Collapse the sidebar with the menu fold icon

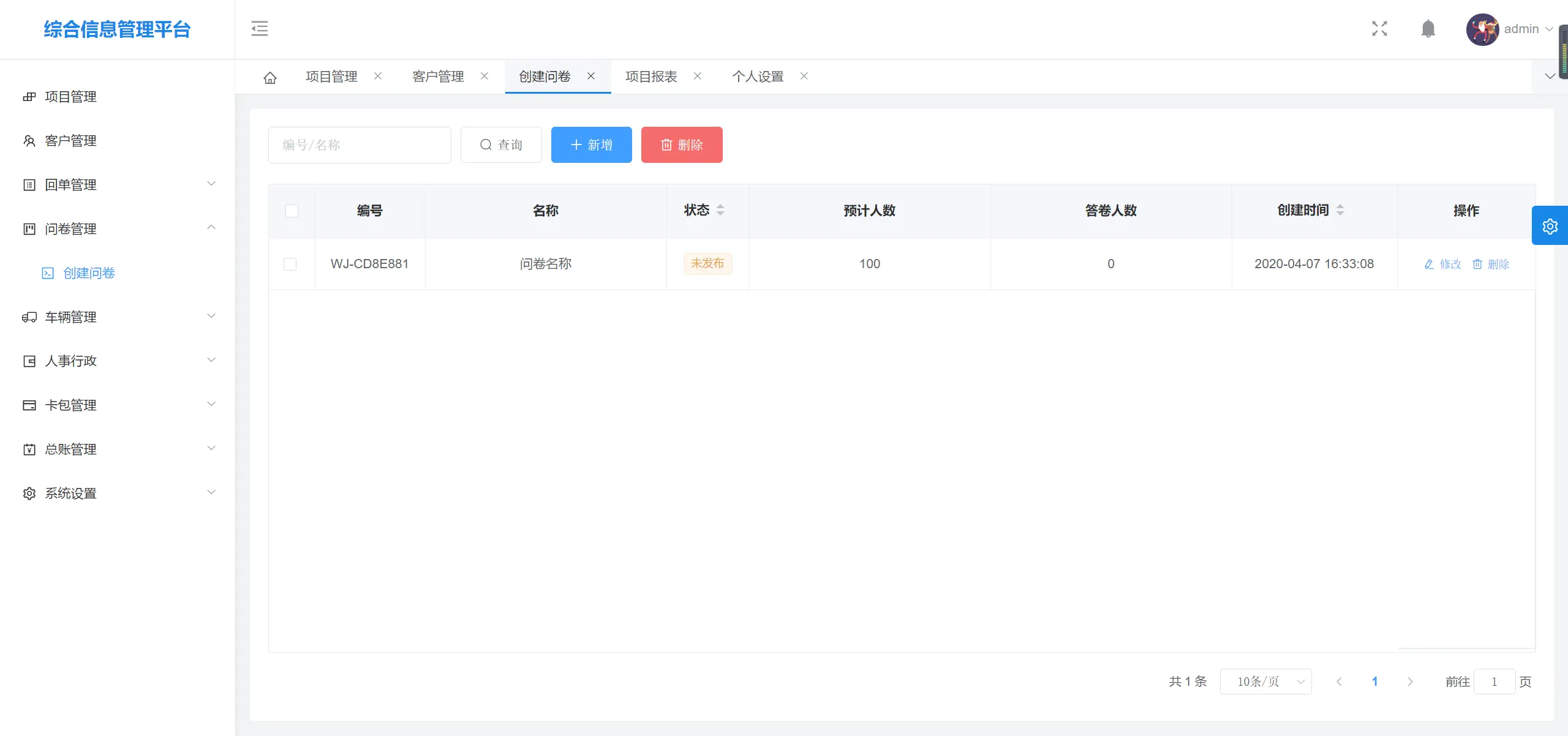coord(260,29)
